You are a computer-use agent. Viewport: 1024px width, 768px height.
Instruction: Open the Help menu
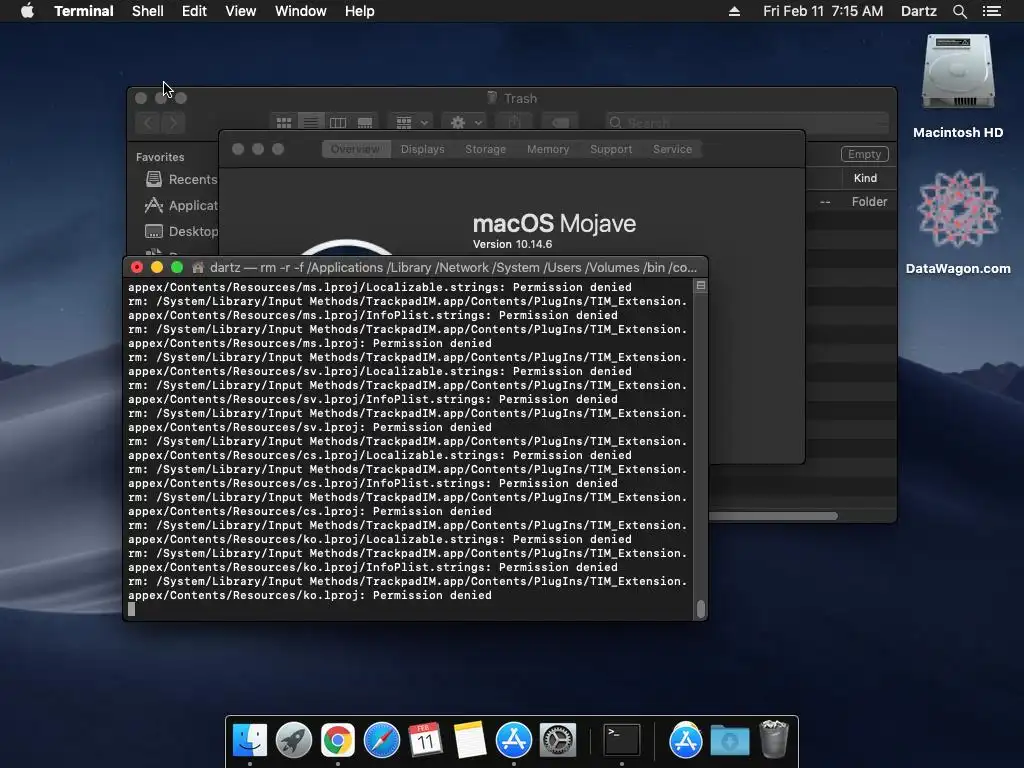[360, 11]
